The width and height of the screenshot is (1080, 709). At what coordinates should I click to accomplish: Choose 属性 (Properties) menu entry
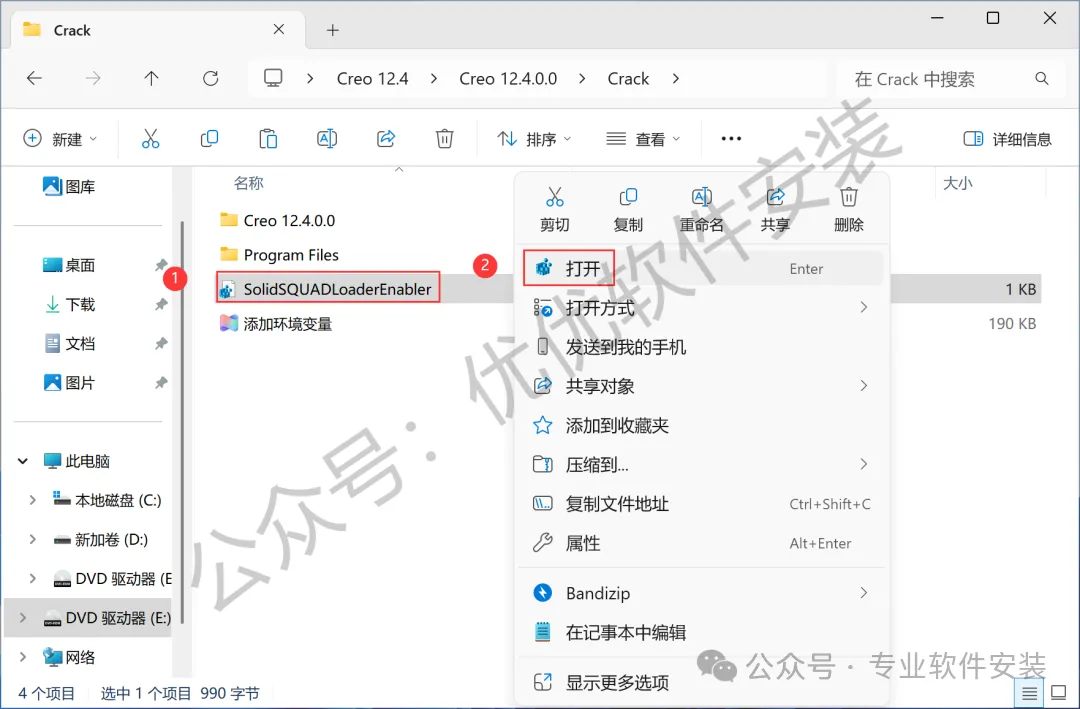click(x=702, y=543)
